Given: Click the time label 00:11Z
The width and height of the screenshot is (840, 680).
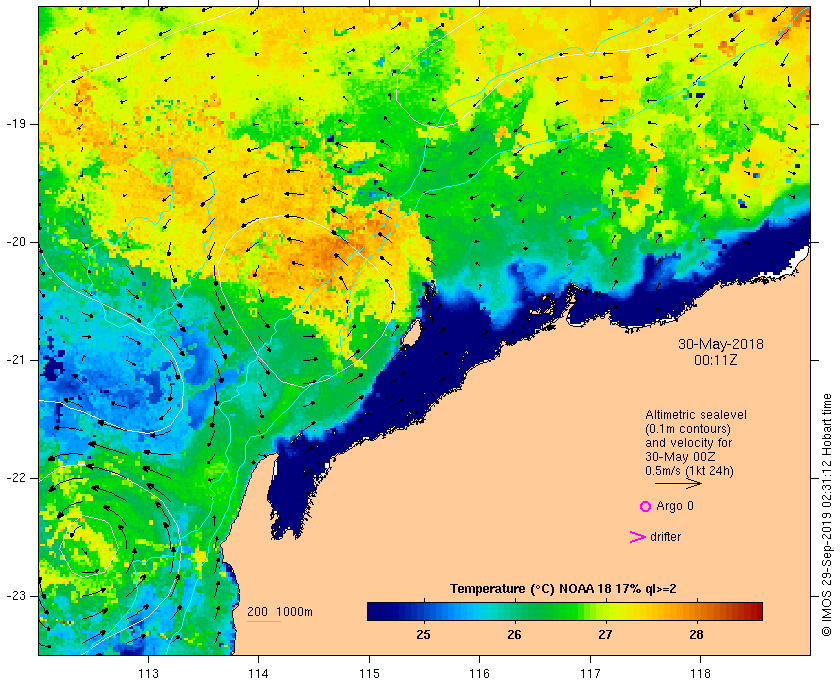Looking at the screenshot, I should [x=716, y=360].
